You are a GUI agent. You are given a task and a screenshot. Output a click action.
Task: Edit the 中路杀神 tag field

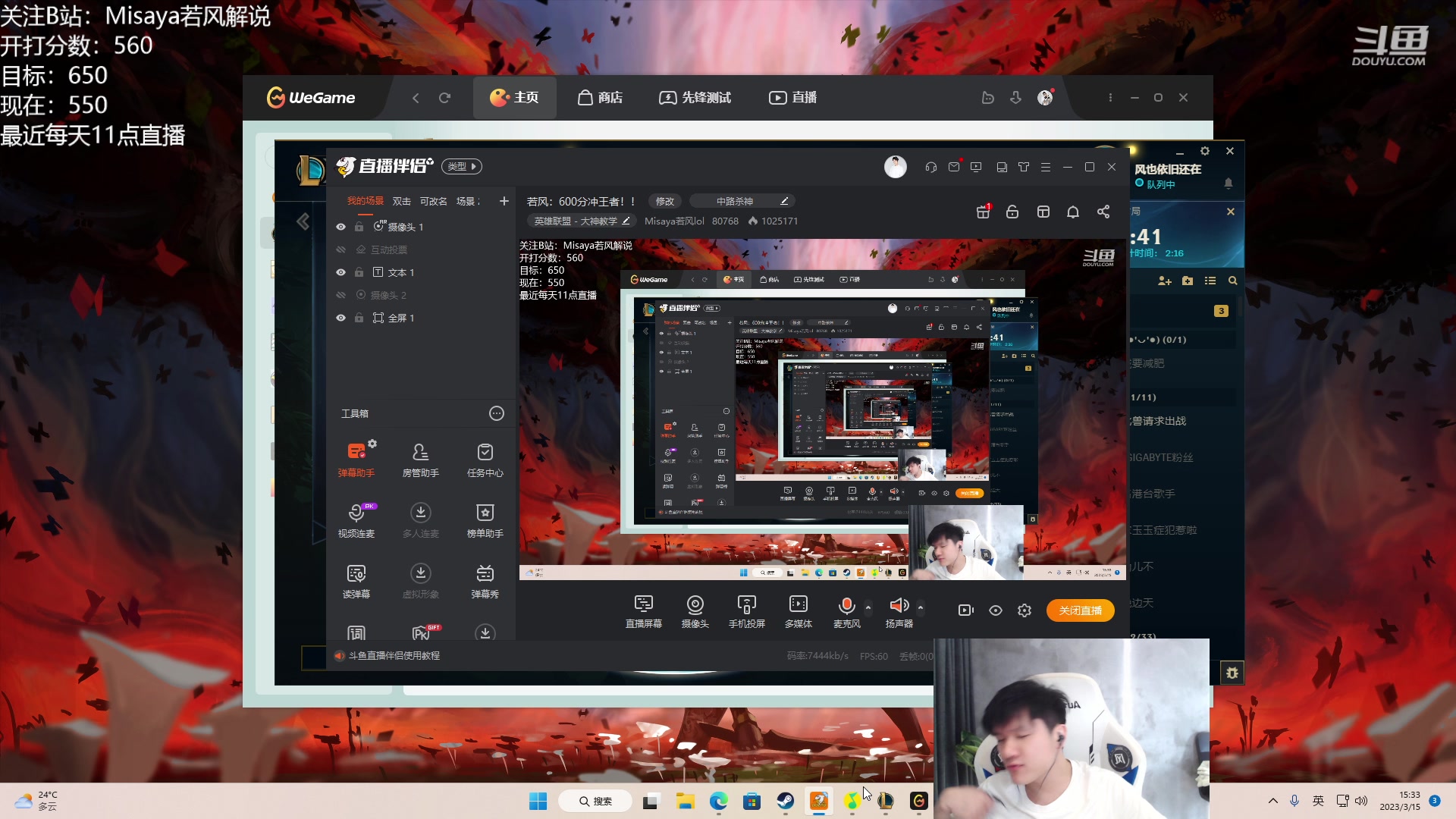[x=742, y=201]
